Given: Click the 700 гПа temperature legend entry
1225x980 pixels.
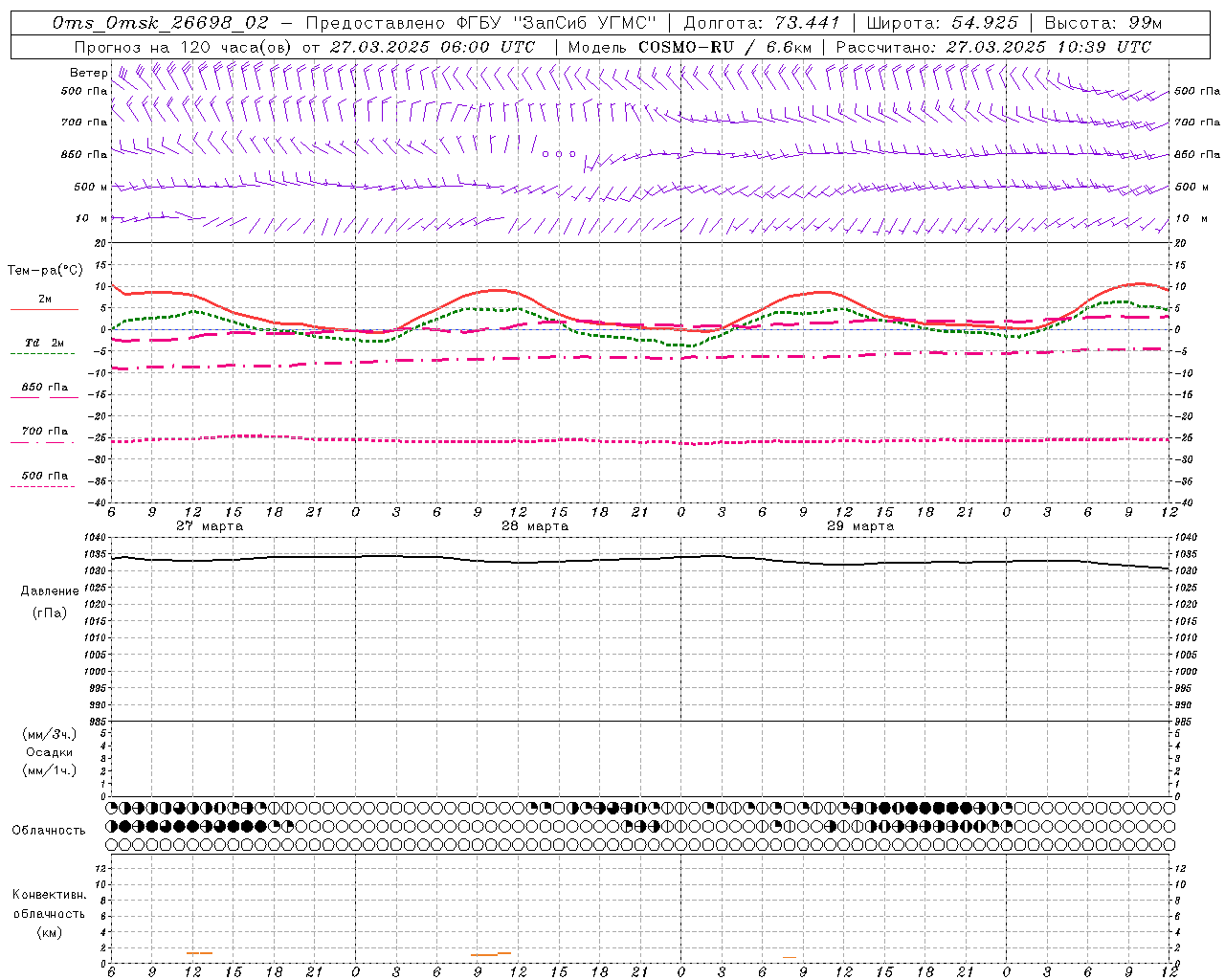Looking at the screenshot, I should pyautogui.click(x=44, y=432).
